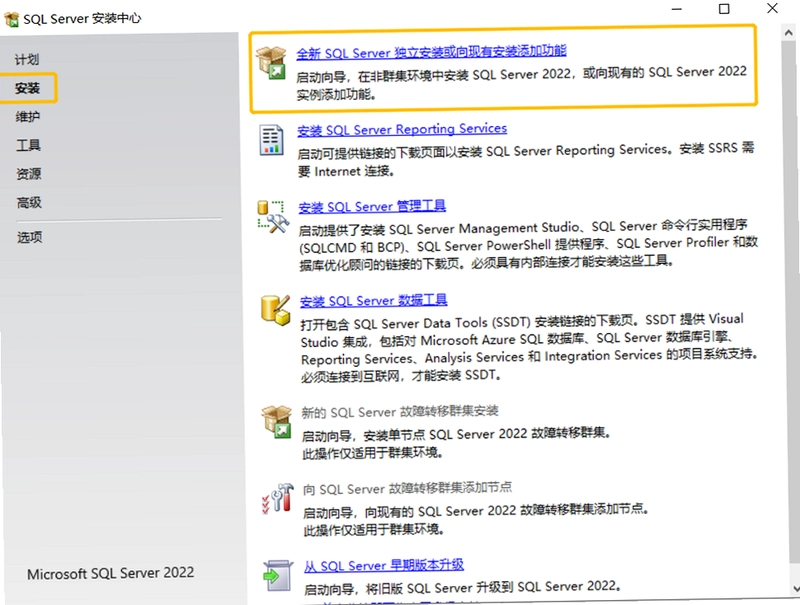Viewport: 800px width, 605px height.
Task: Click 新的 SQL Server 故障转移群集安装 heading
Action: [x=399, y=412]
